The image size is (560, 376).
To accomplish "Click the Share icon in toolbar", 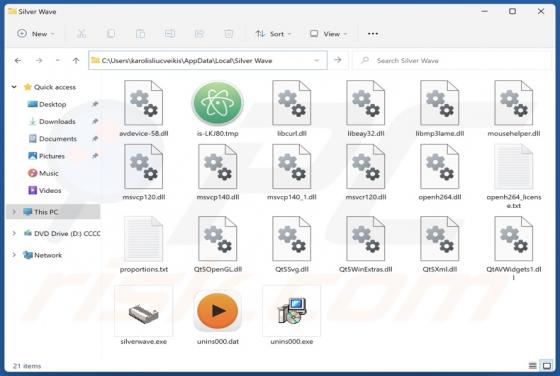I will pos(199,34).
